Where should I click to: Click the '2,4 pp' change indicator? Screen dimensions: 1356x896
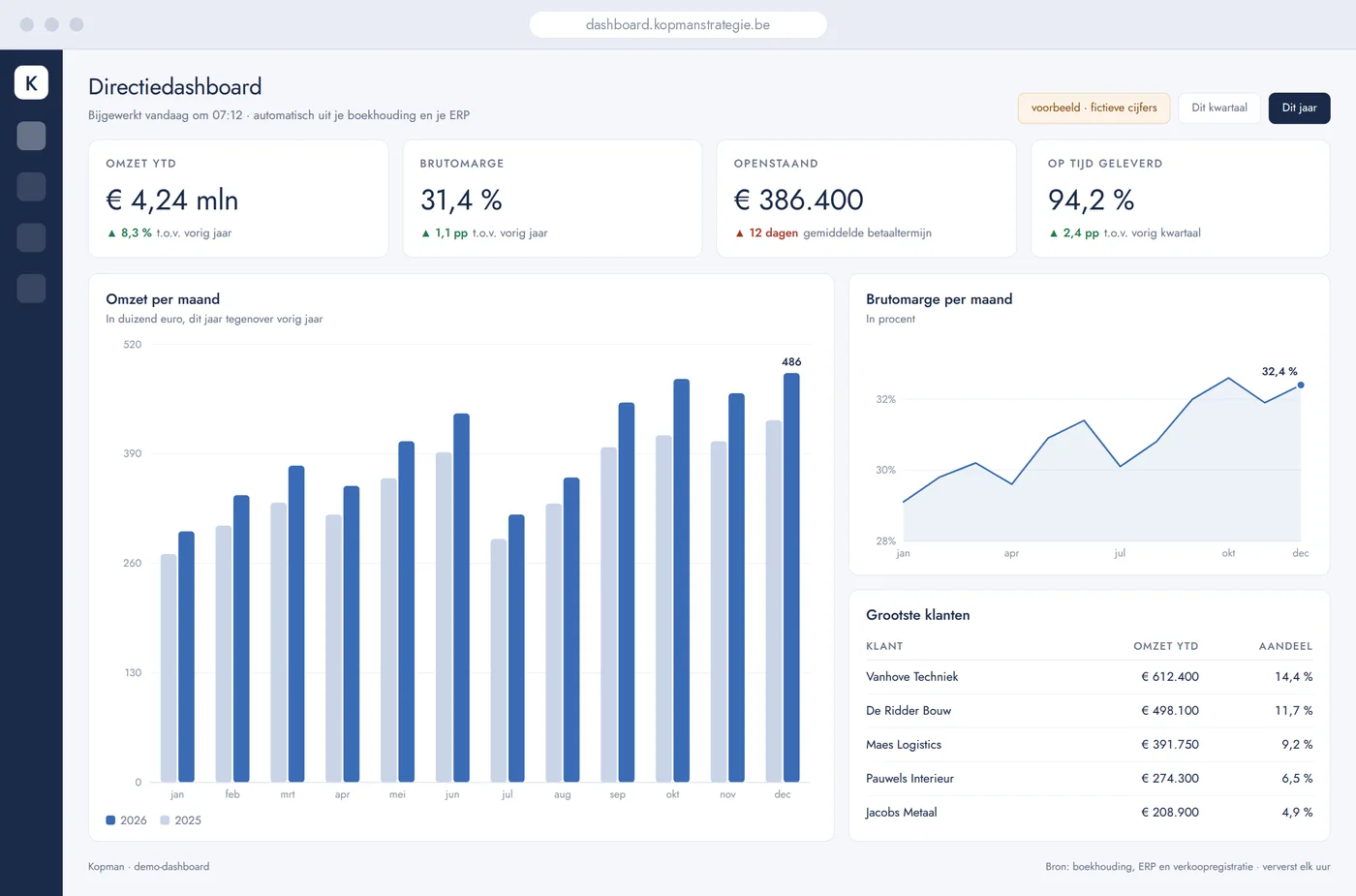coord(1073,232)
